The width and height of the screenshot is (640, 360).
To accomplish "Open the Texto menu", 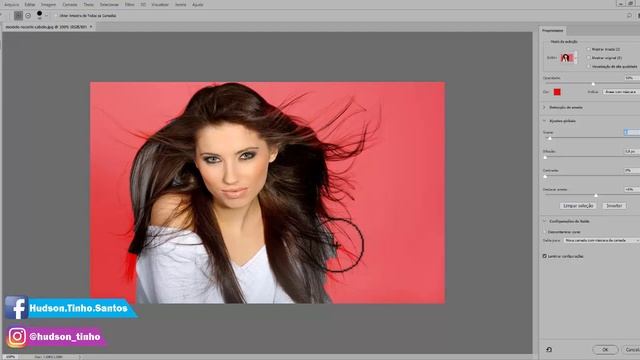I will pos(89,4).
